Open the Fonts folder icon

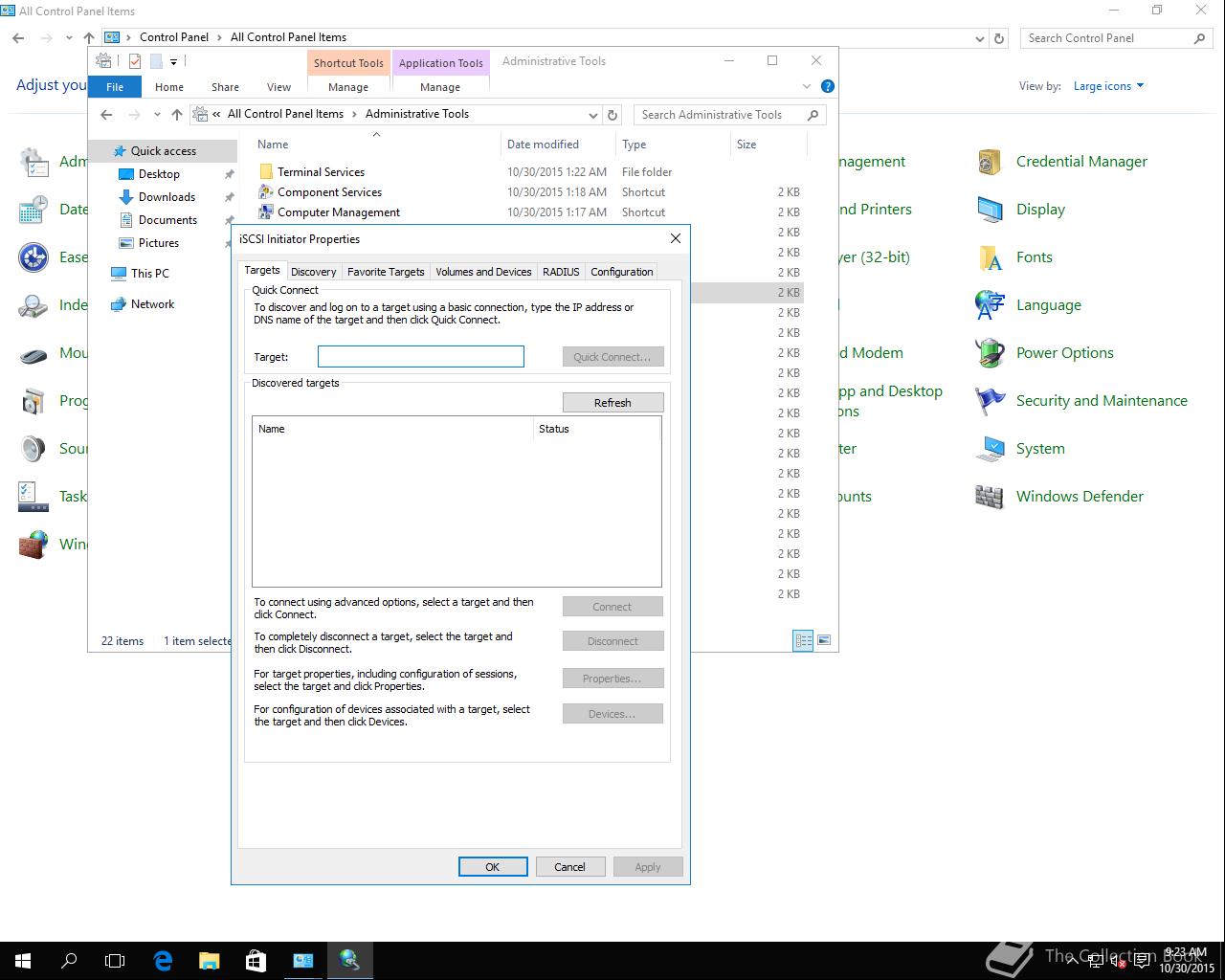point(990,257)
